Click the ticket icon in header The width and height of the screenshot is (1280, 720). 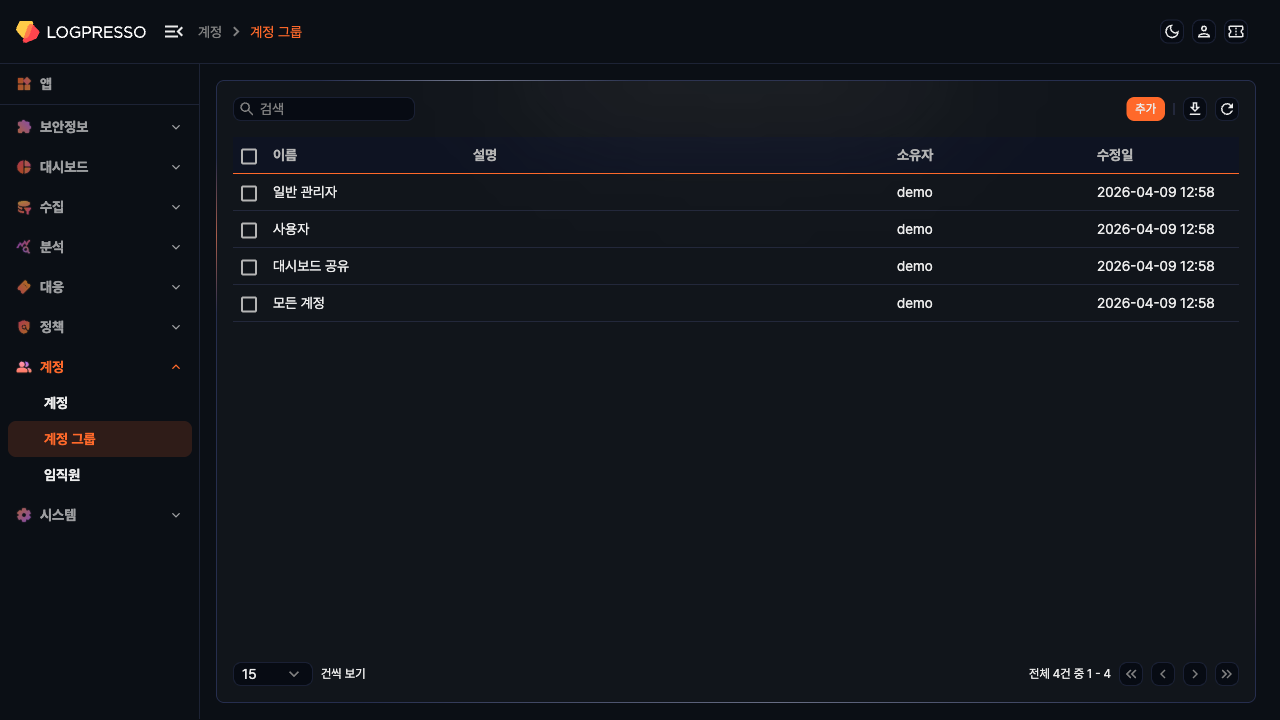click(x=1236, y=32)
